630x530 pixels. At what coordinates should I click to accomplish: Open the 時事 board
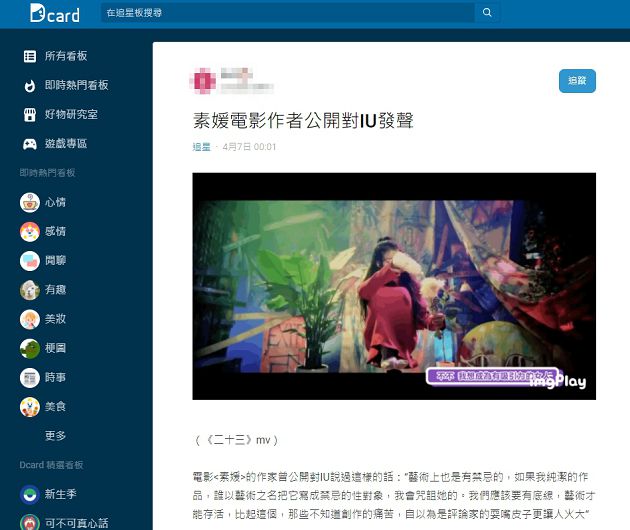coord(55,378)
